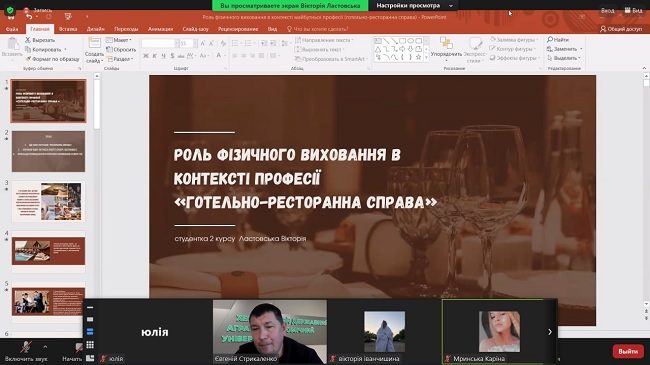Toggle Bold (Ж) formatting
The height and width of the screenshot is (365, 650).
(x=146, y=56)
